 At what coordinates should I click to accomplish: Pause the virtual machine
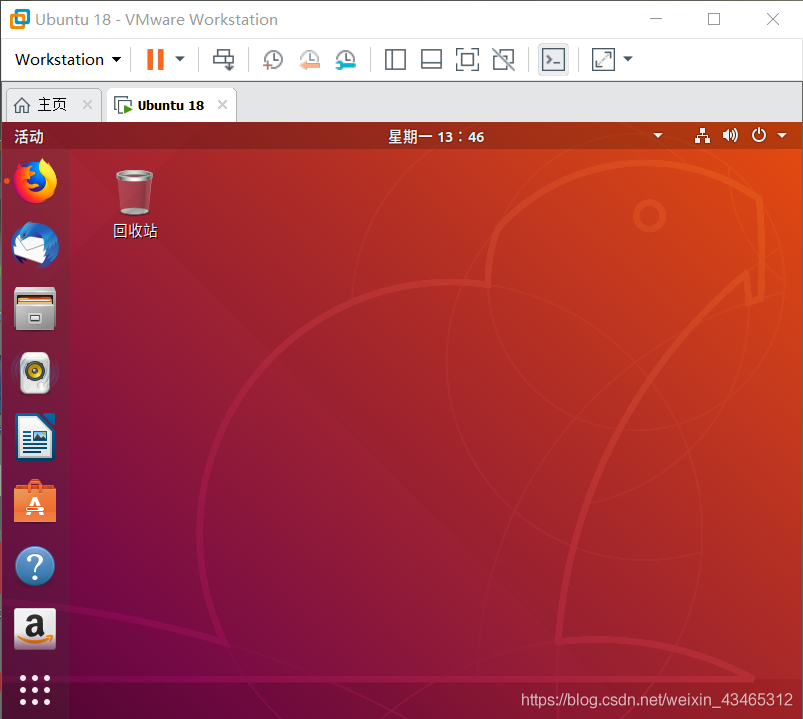click(x=155, y=59)
